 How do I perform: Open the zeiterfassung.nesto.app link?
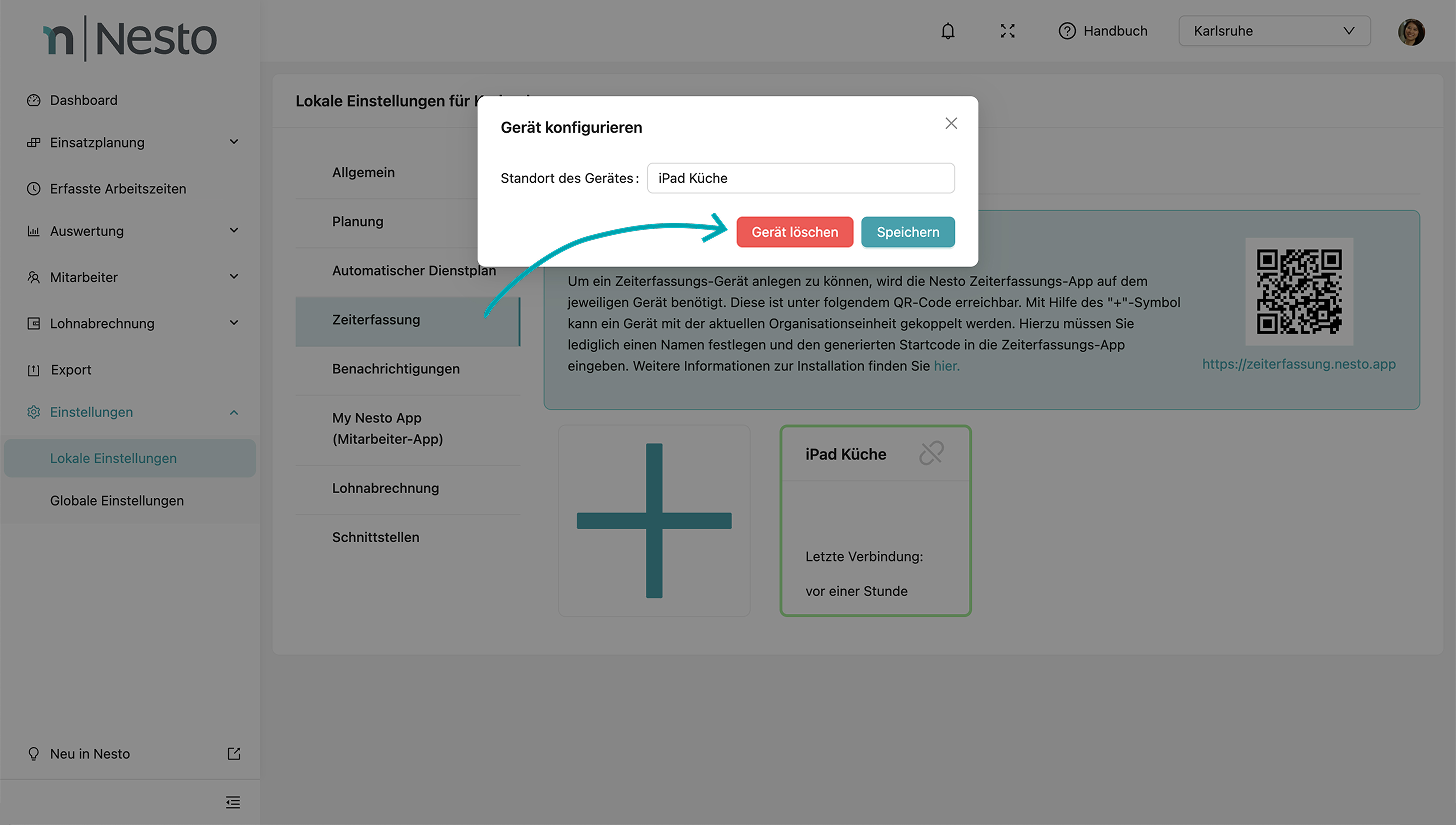[1299, 364]
